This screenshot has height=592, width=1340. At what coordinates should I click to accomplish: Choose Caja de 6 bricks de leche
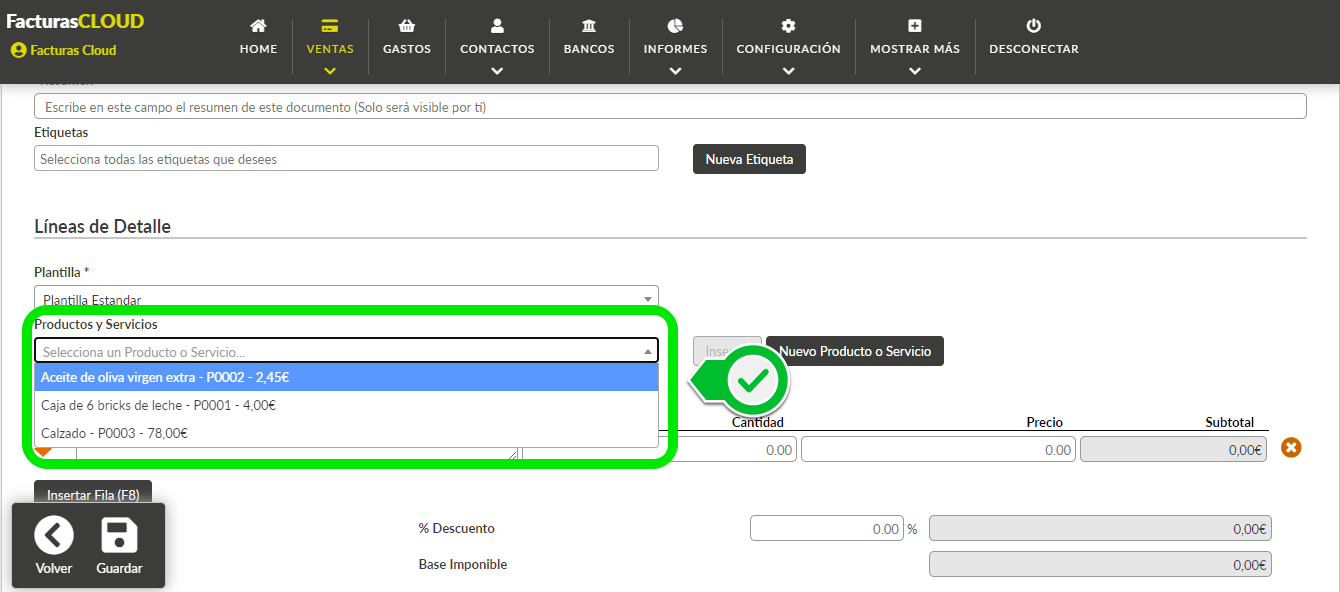pos(346,405)
